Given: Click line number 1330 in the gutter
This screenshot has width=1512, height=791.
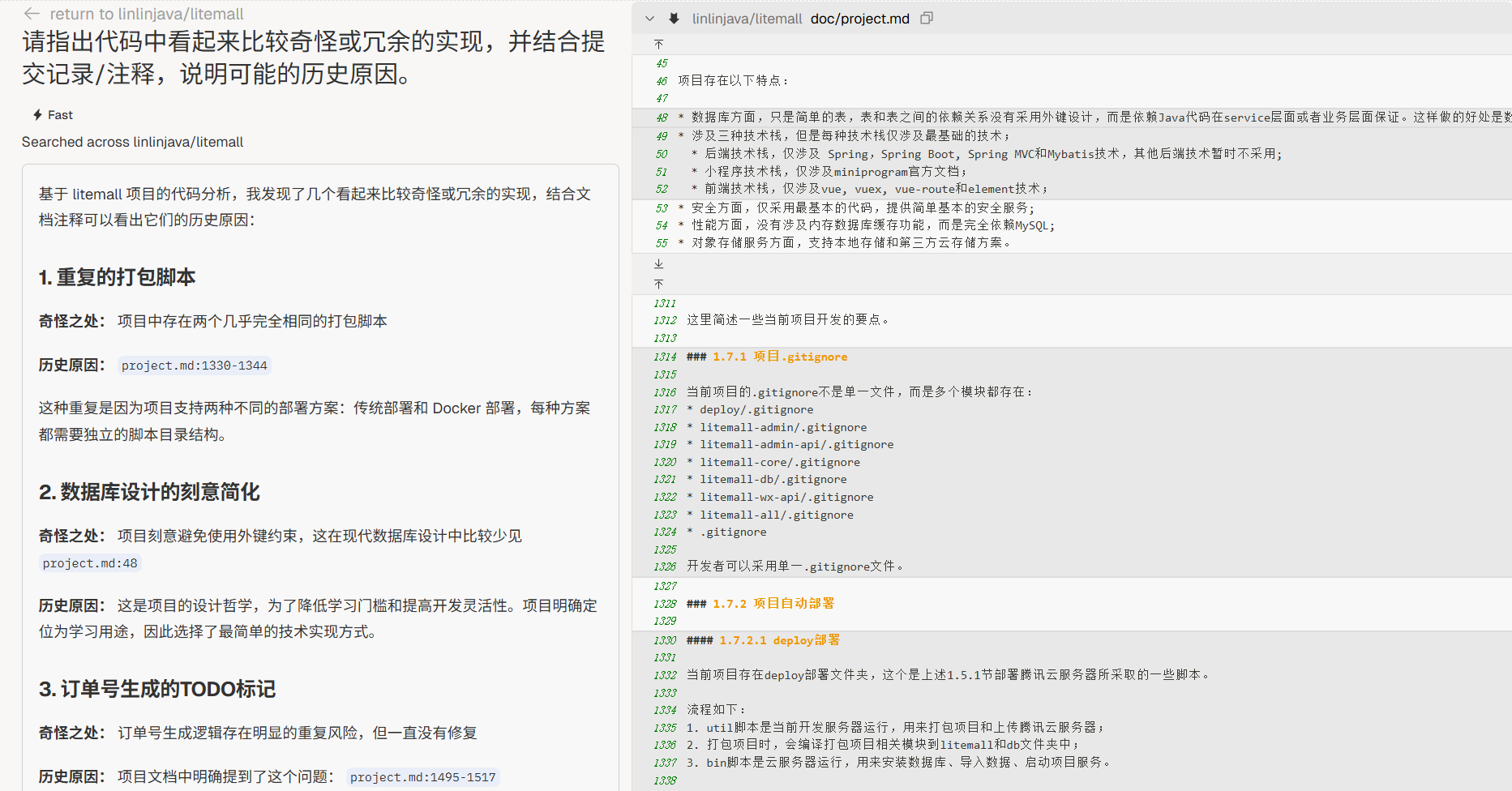Looking at the screenshot, I should pyautogui.click(x=665, y=640).
